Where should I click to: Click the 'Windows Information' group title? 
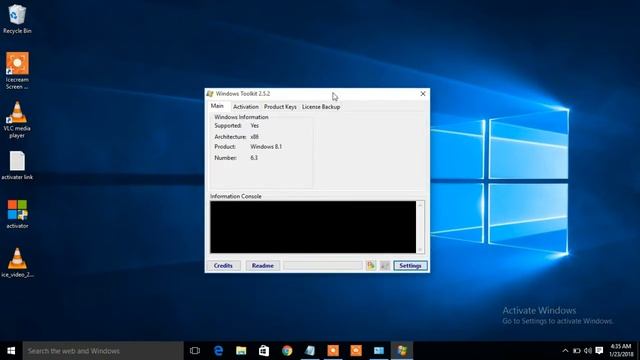(x=241, y=117)
